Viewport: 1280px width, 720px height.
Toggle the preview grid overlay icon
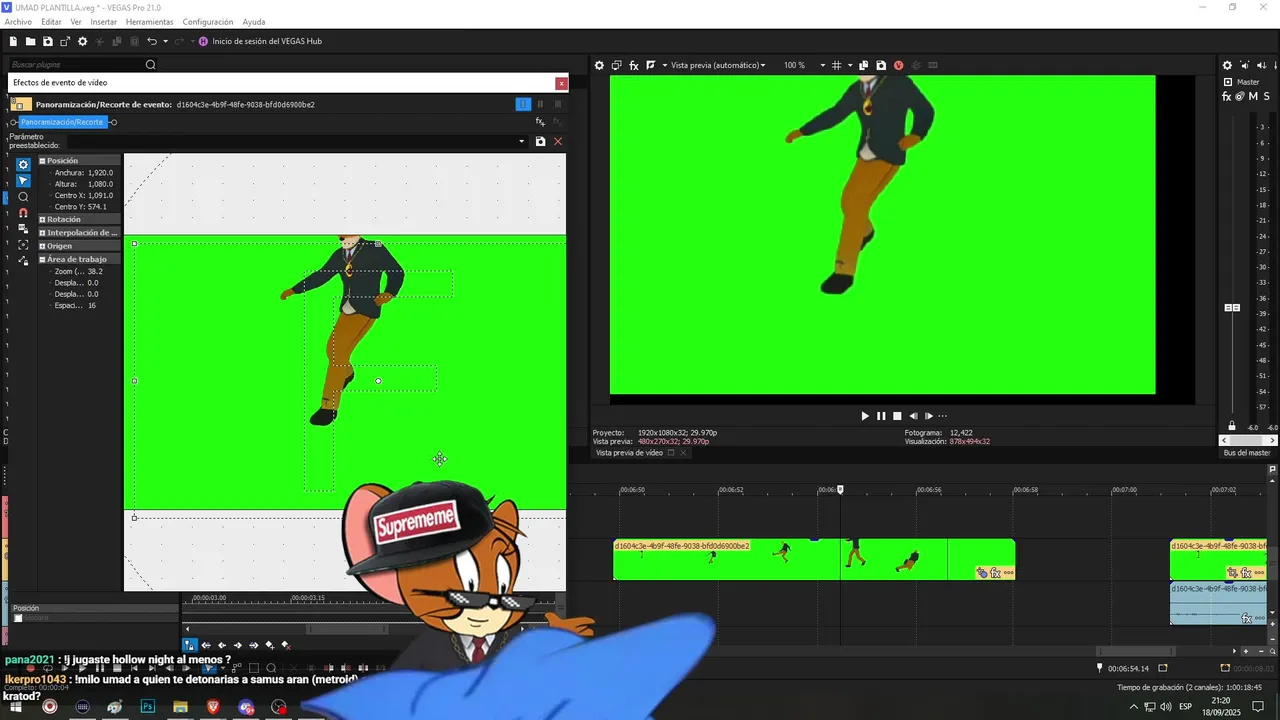[837, 65]
